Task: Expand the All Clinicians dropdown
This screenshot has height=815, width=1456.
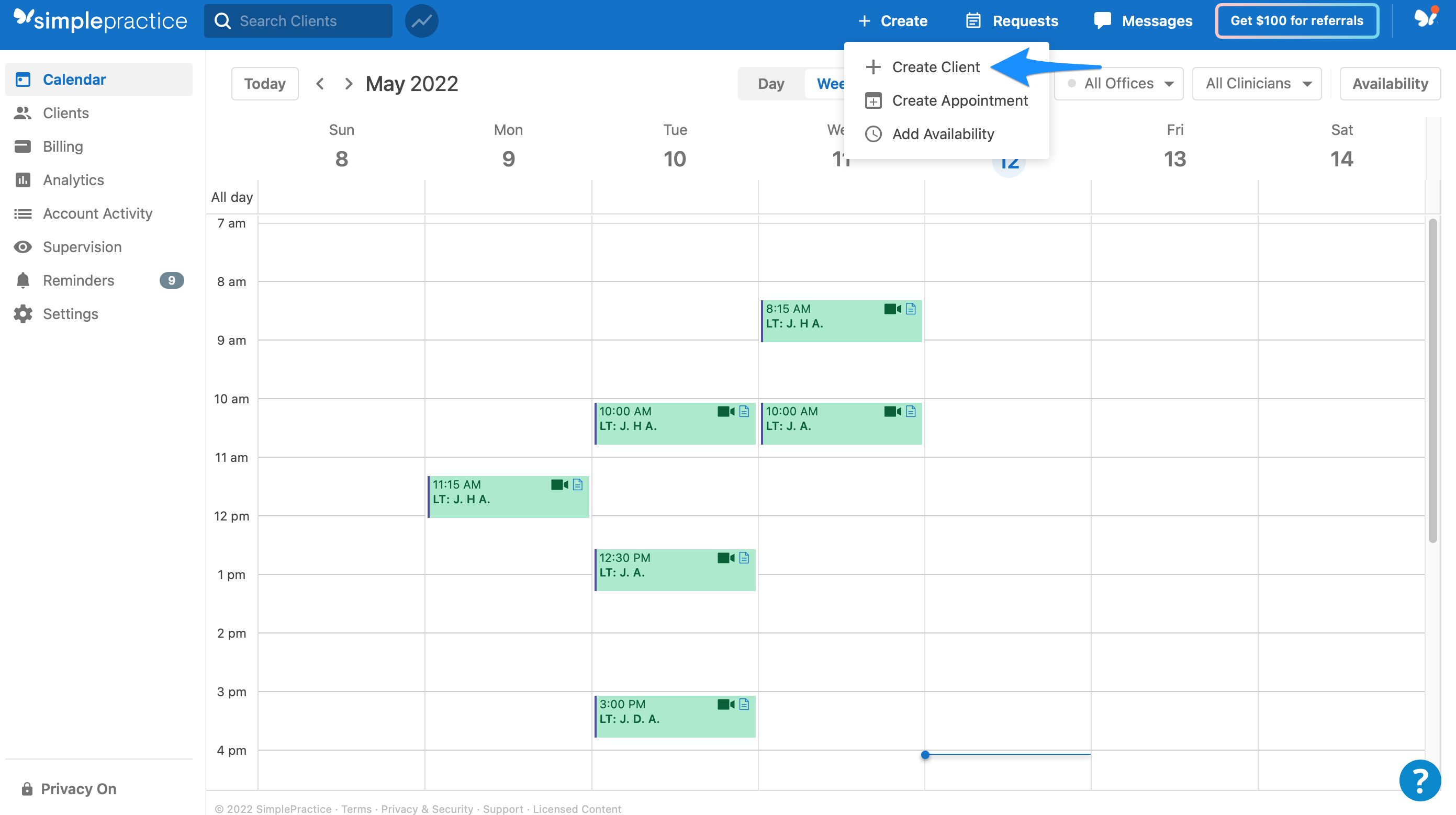Action: pyautogui.click(x=1257, y=83)
